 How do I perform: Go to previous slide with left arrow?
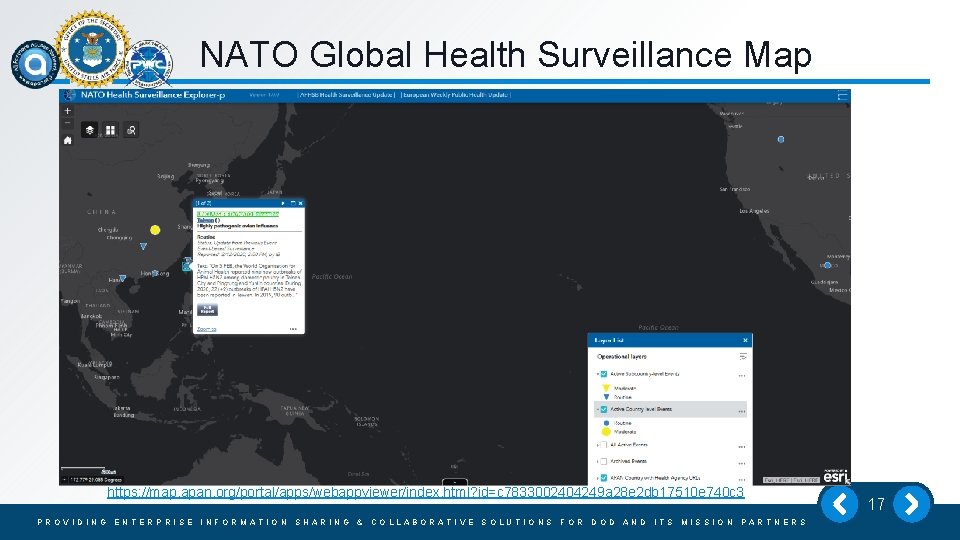pos(839,504)
